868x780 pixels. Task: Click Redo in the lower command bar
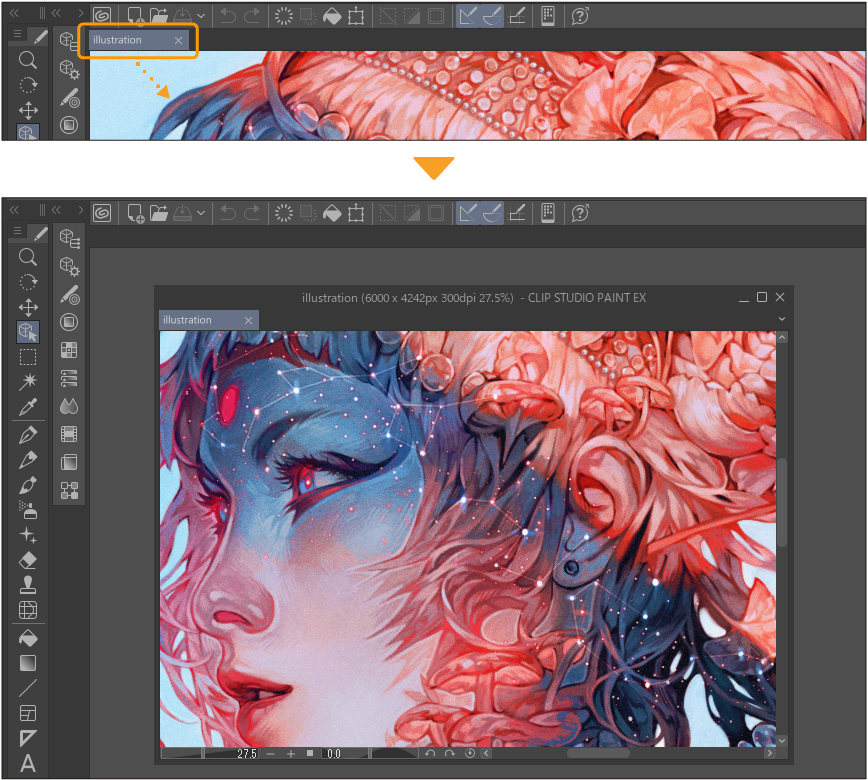tap(252, 213)
